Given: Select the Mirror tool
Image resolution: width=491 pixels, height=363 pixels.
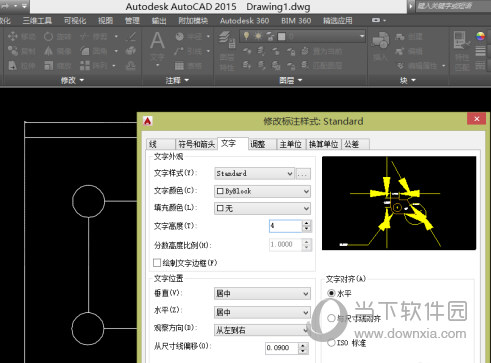Looking at the screenshot, I should 57,51.
